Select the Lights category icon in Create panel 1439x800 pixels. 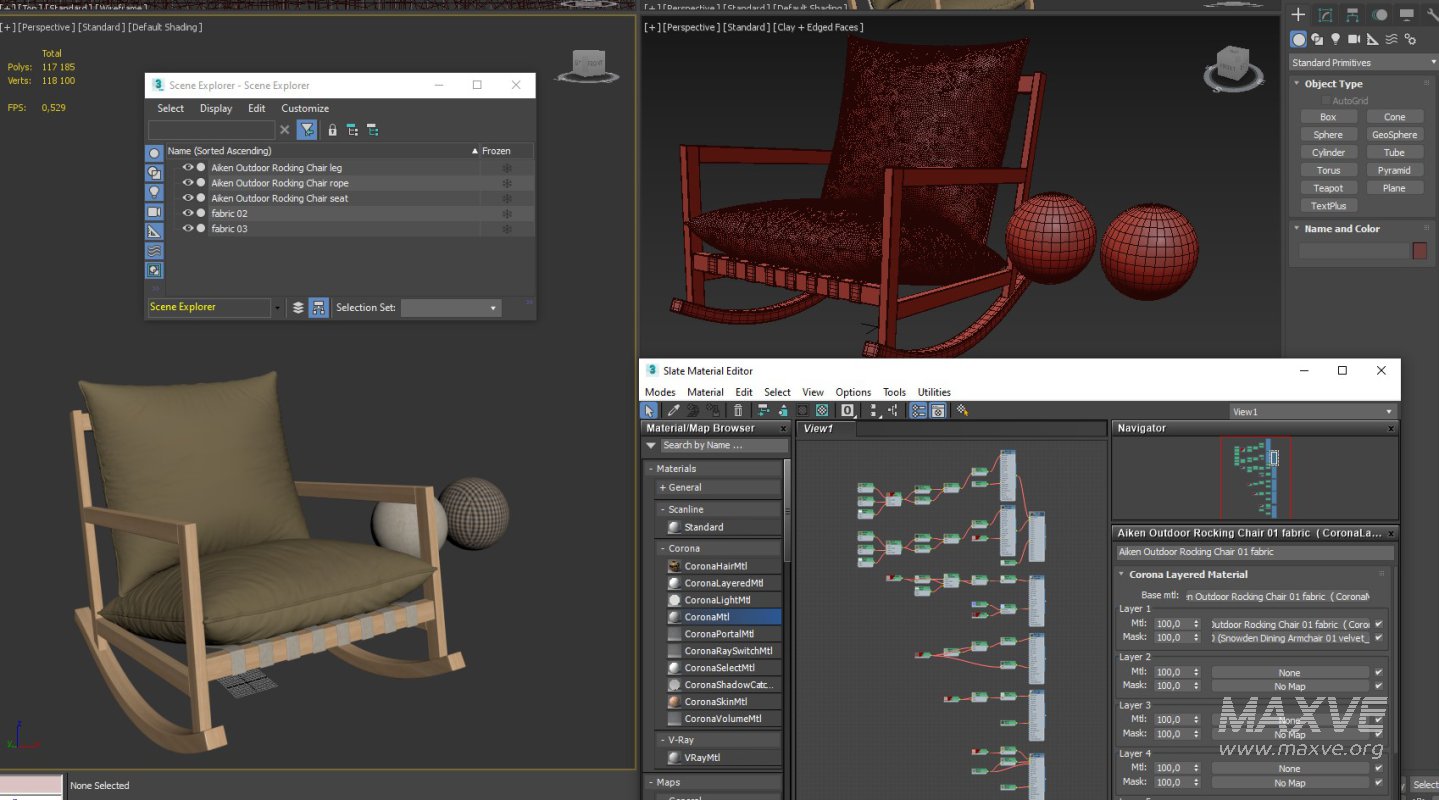coord(1335,39)
